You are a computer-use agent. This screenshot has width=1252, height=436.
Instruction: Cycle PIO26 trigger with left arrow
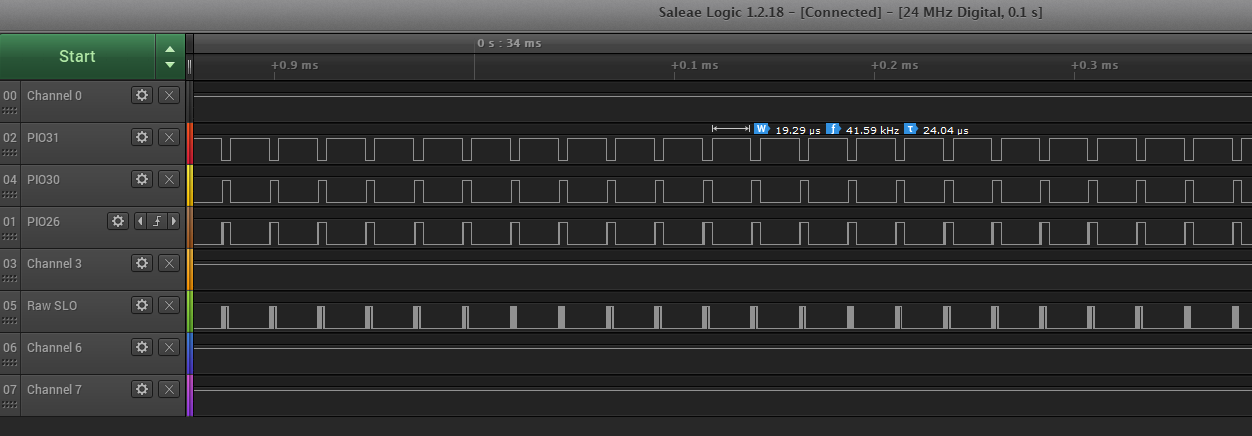pos(140,221)
